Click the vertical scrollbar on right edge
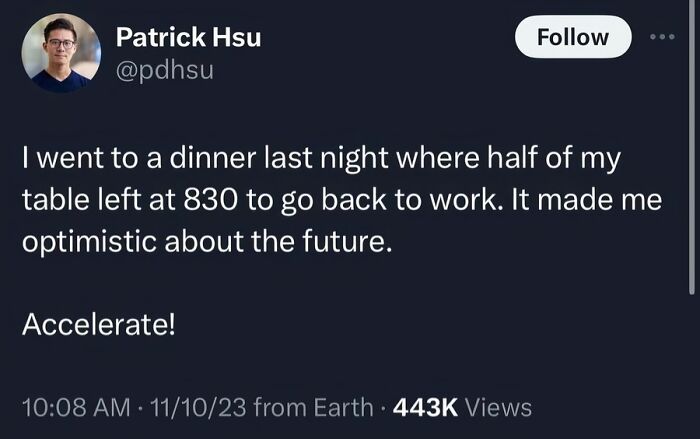Viewport: 700px width, 439px height. pyautogui.click(x=692, y=147)
